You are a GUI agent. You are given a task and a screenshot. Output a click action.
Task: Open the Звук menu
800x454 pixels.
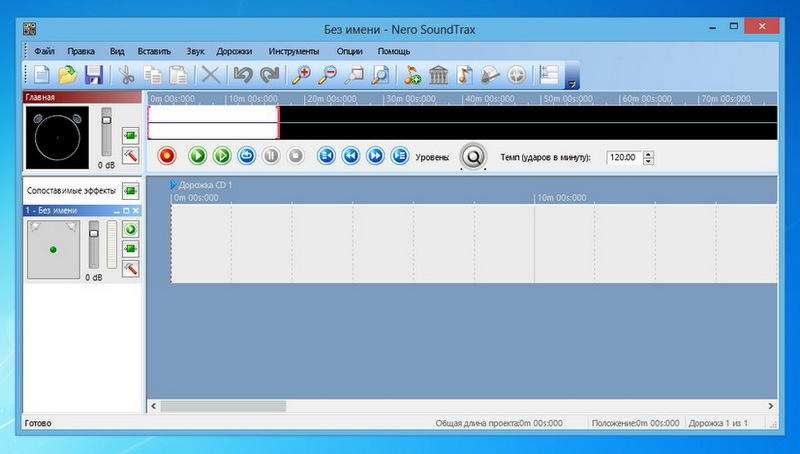click(x=195, y=51)
